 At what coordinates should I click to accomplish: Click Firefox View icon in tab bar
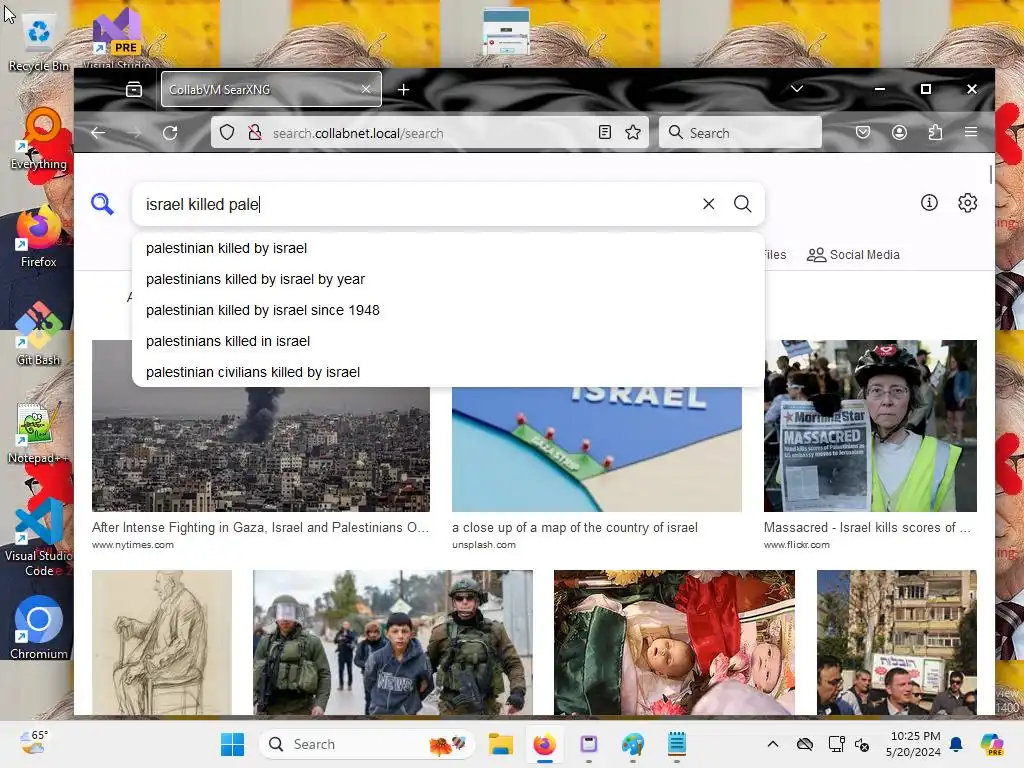[134, 89]
